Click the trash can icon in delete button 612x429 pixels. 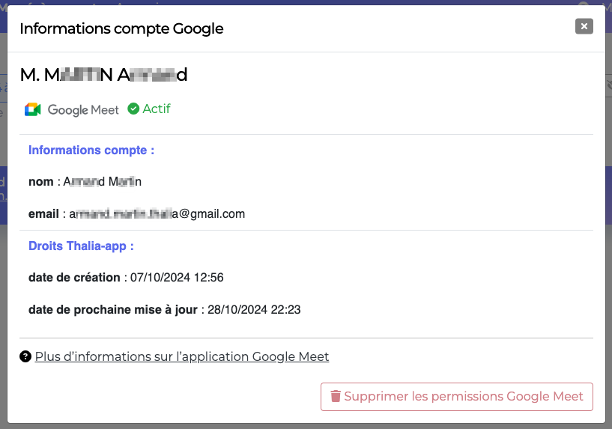[336, 396]
